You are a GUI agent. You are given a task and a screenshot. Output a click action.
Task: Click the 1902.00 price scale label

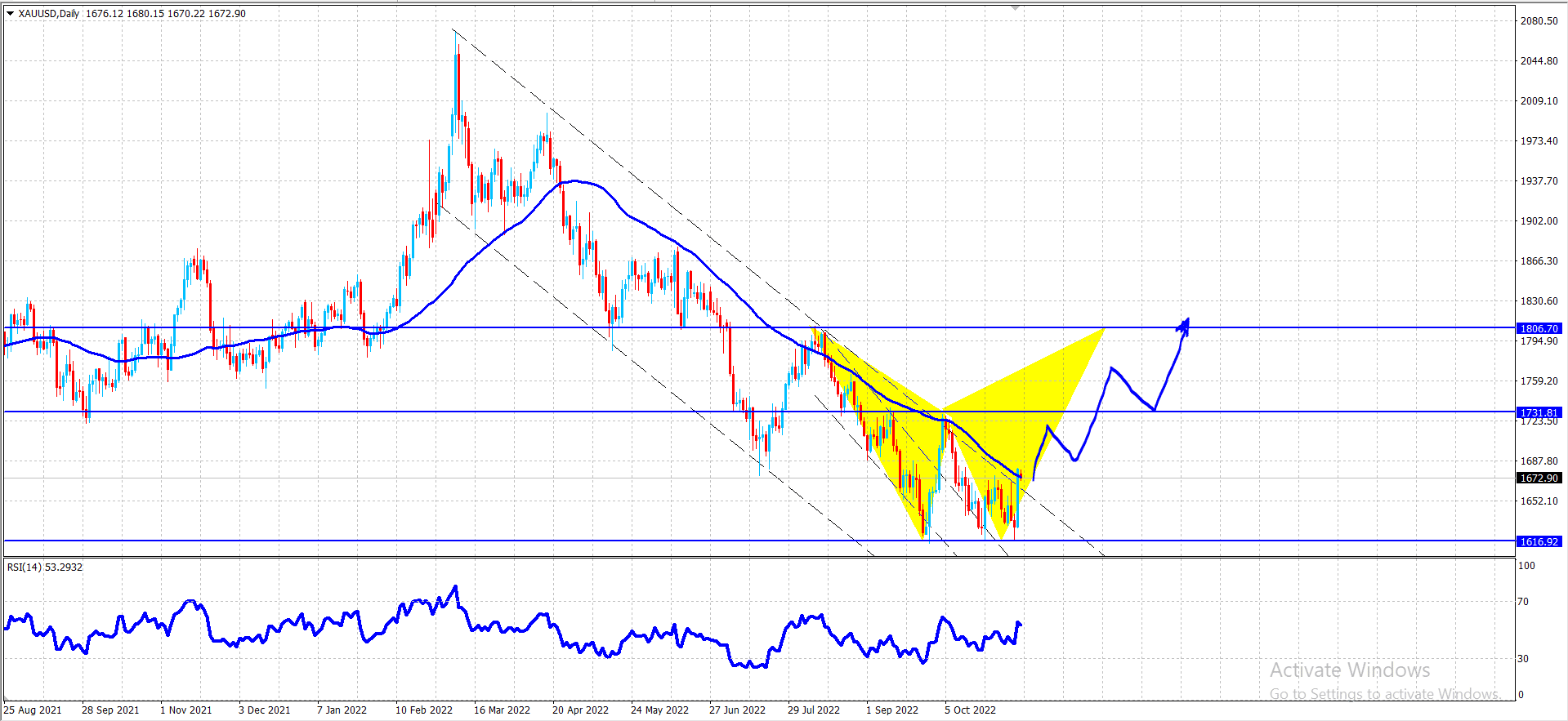(x=1539, y=221)
